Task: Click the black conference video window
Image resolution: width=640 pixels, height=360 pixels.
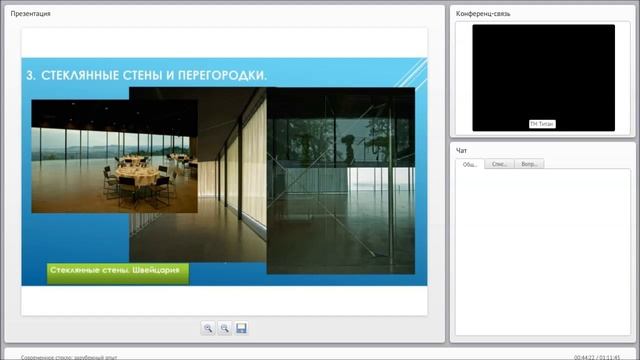Action: (x=544, y=78)
